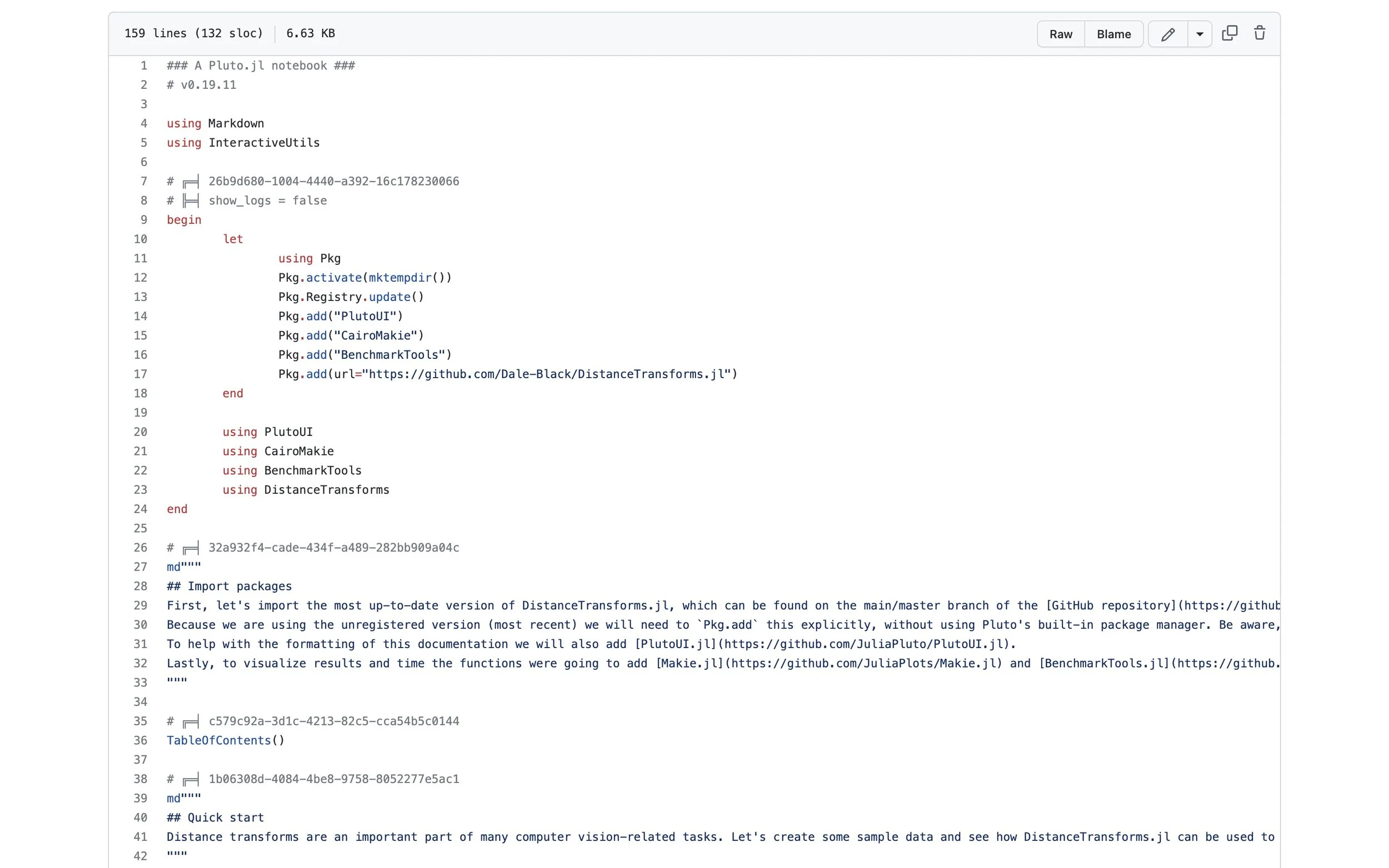Click the line starting 'Because we are using'
Viewport: 1389px width, 868px height.
click(723, 625)
